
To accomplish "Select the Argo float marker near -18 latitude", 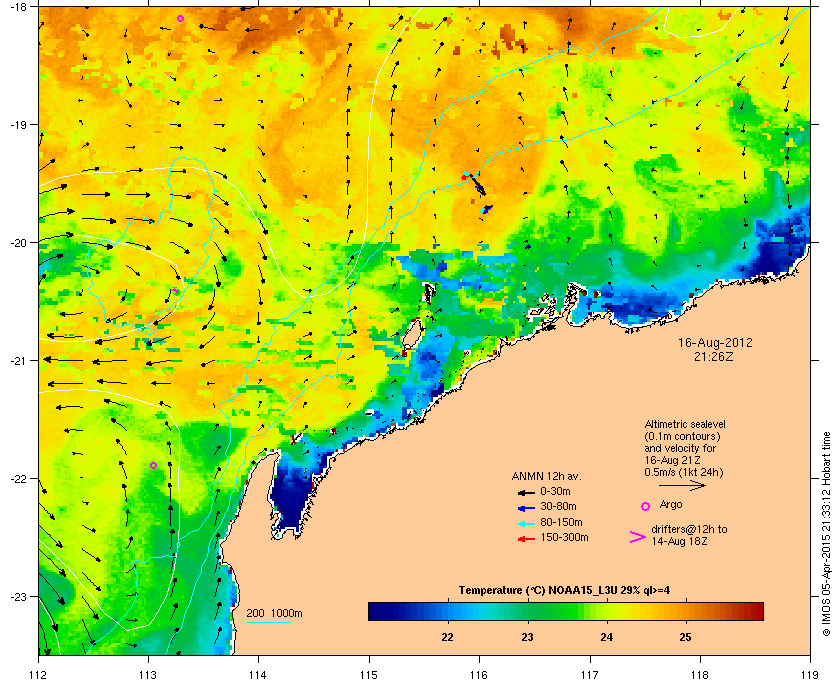I will pyautogui.click(x=181, y=19).
